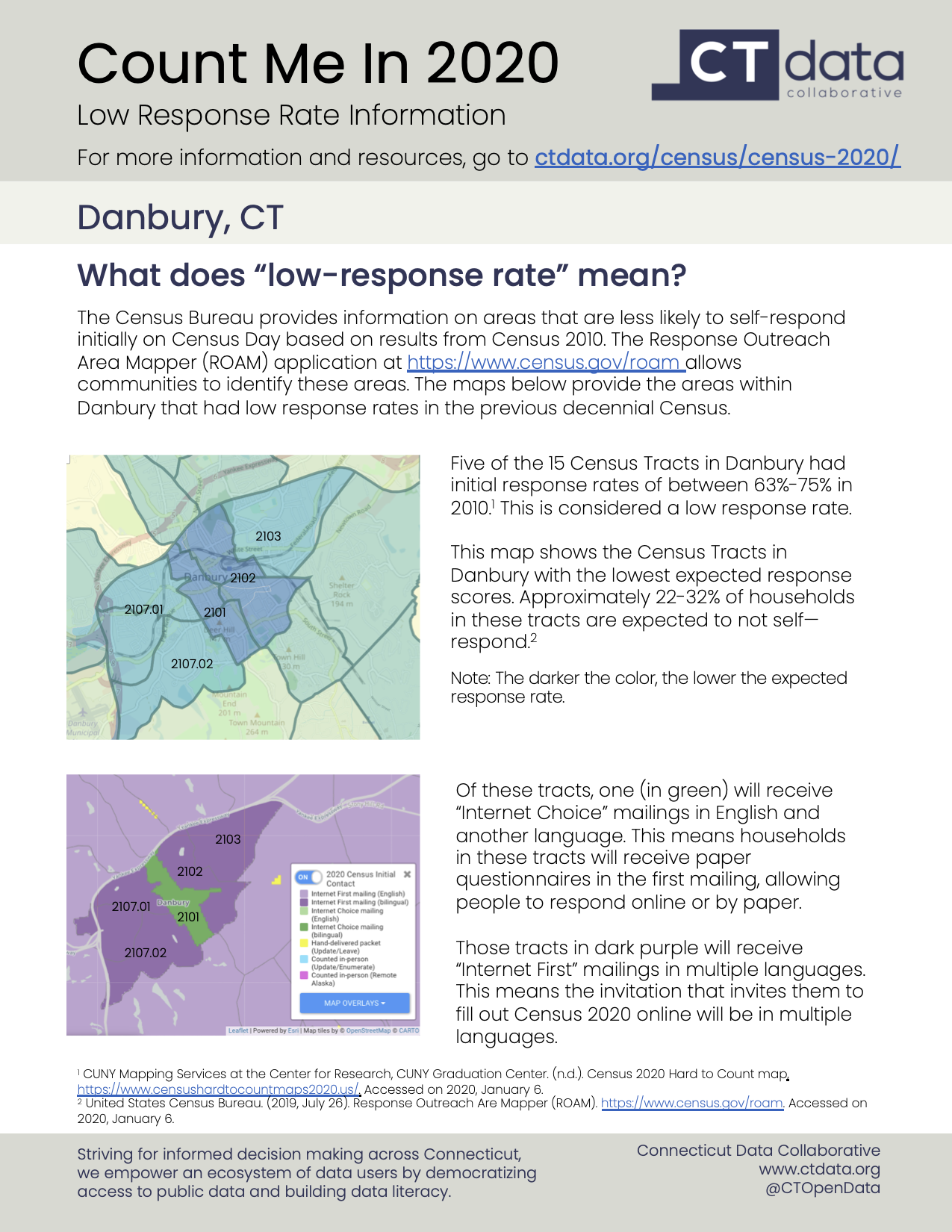Open the Esri attribution link
Viewport: 952px width, 1232px height.
click(x=293, y=1030)
